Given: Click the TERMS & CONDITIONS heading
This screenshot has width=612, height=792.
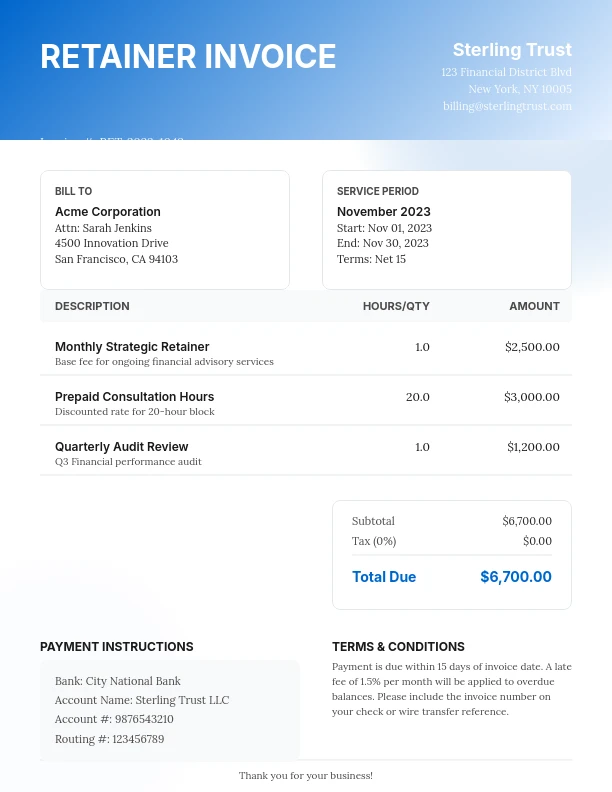Looking at the screenshot, I should pyautogui.click(x=398, y=647).
